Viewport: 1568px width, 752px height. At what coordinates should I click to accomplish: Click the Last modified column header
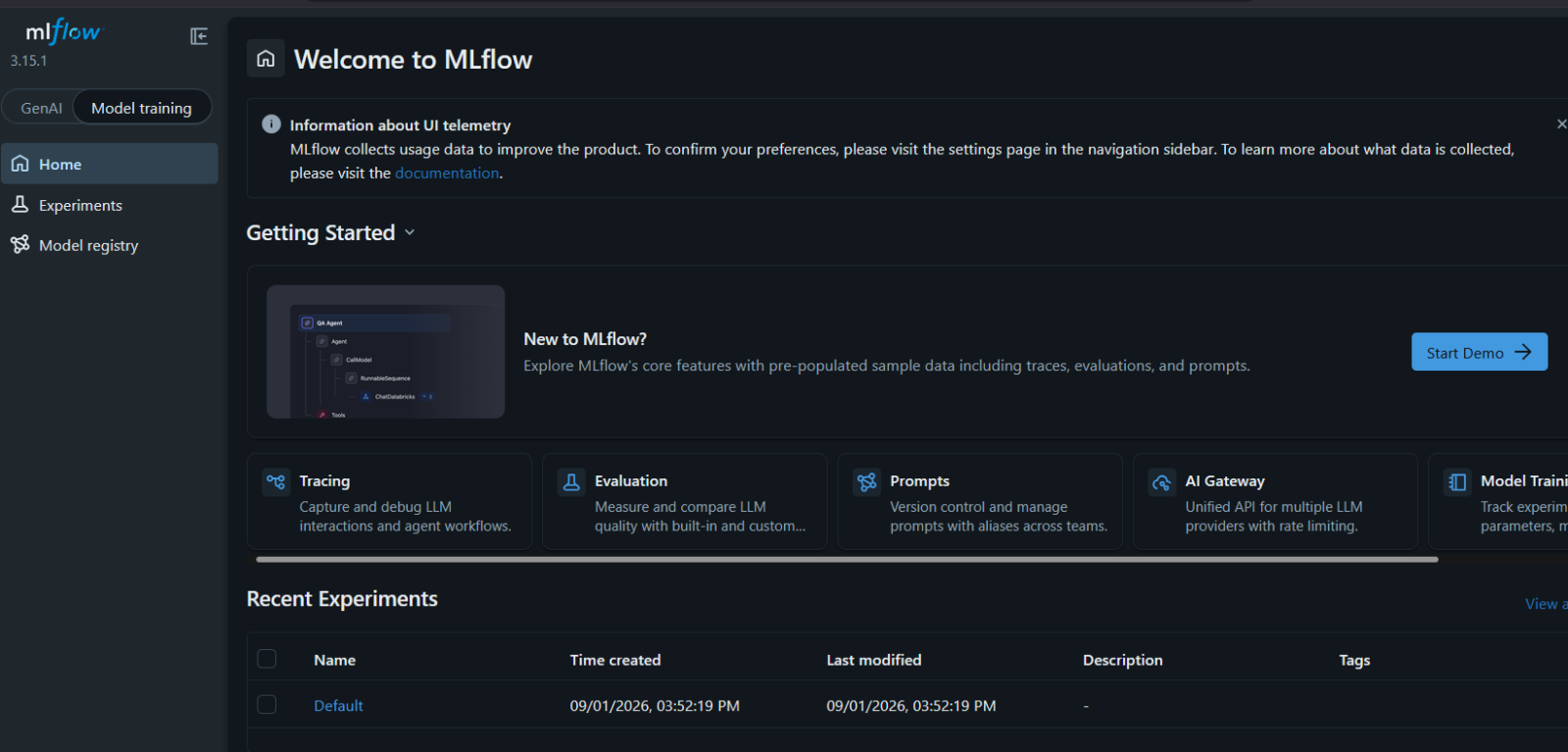[873, 660]
